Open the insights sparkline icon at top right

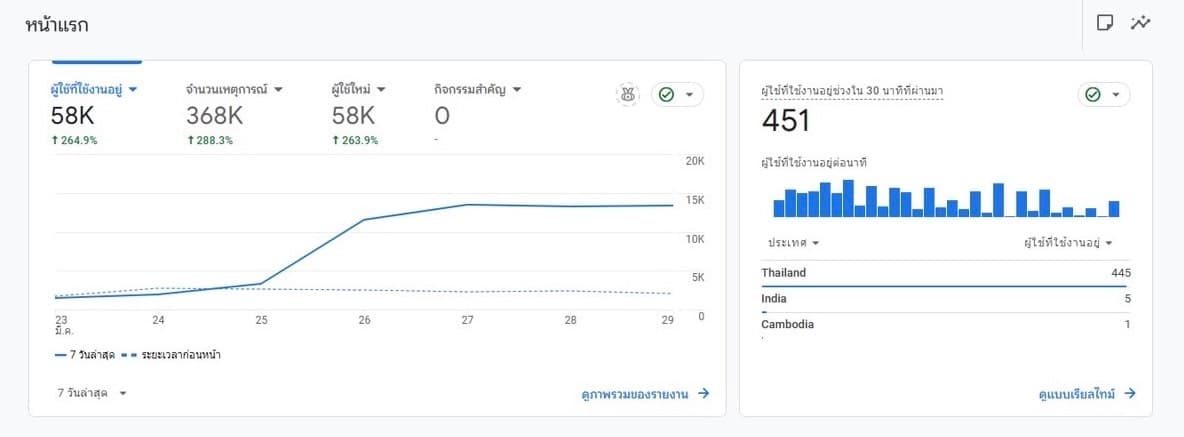[x=1141, y=23]
